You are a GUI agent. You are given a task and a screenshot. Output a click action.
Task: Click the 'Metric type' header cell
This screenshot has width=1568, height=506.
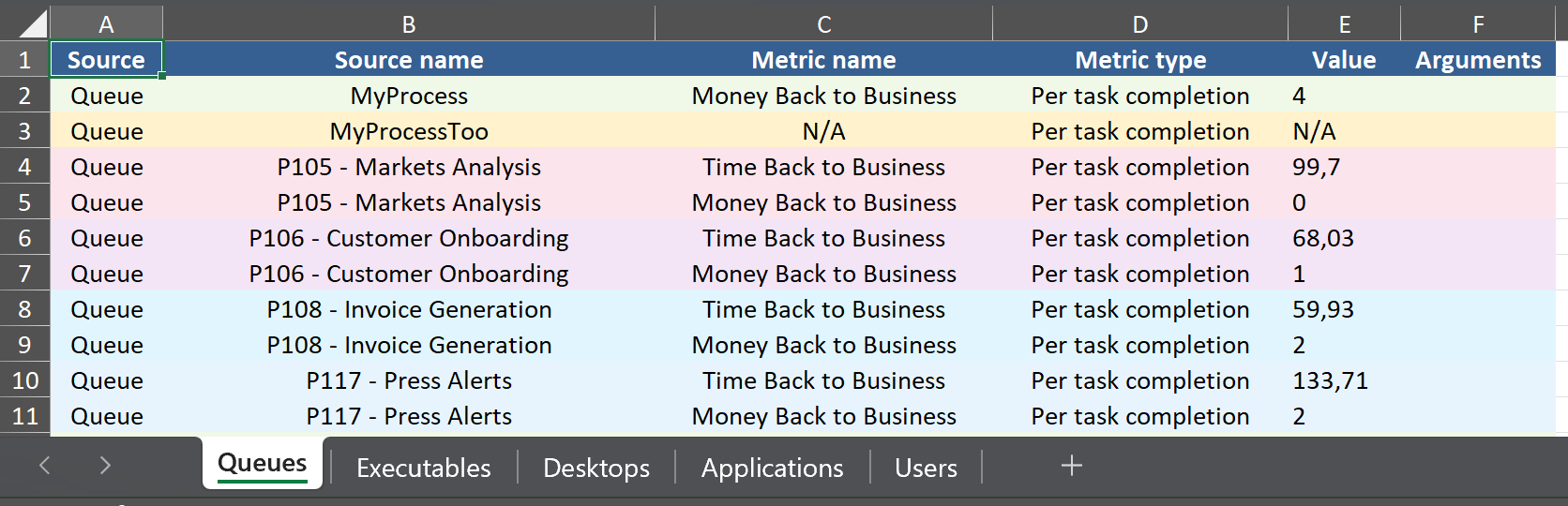pos(1139,60)
